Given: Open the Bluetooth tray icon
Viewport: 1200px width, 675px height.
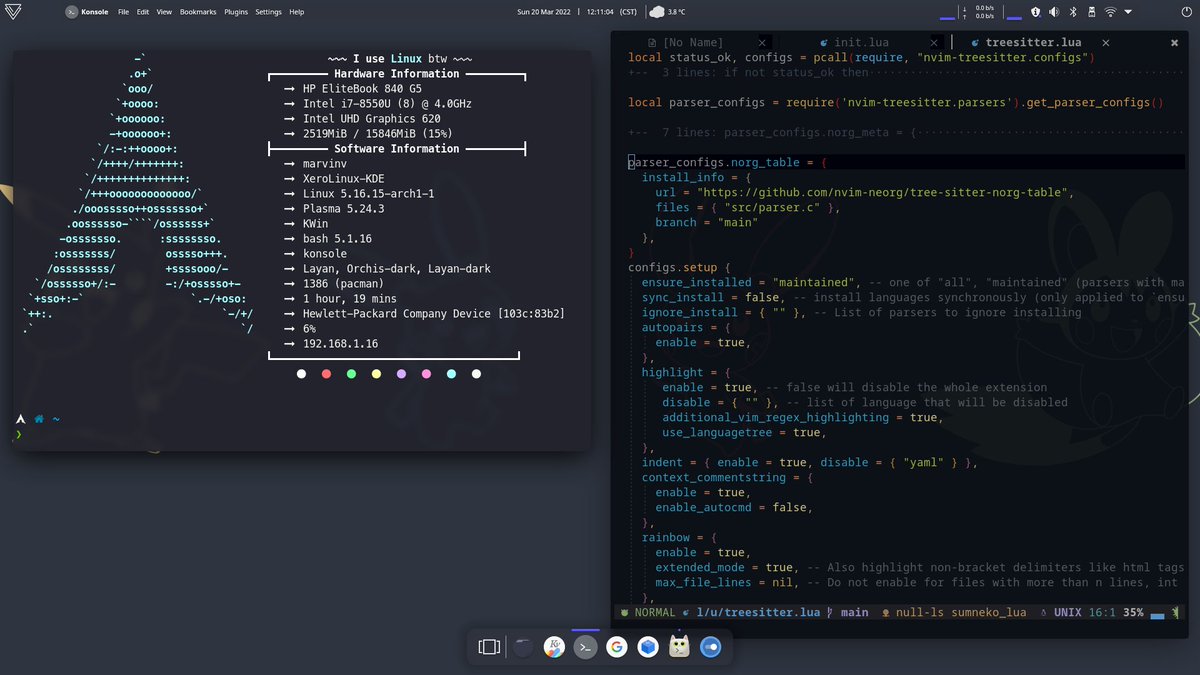Looking at the screenshot, I should click(1073, 12).
